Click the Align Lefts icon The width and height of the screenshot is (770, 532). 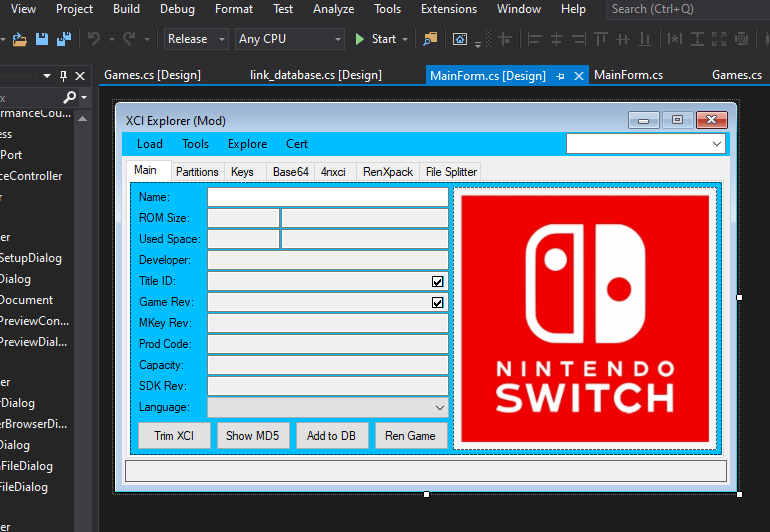534,39
